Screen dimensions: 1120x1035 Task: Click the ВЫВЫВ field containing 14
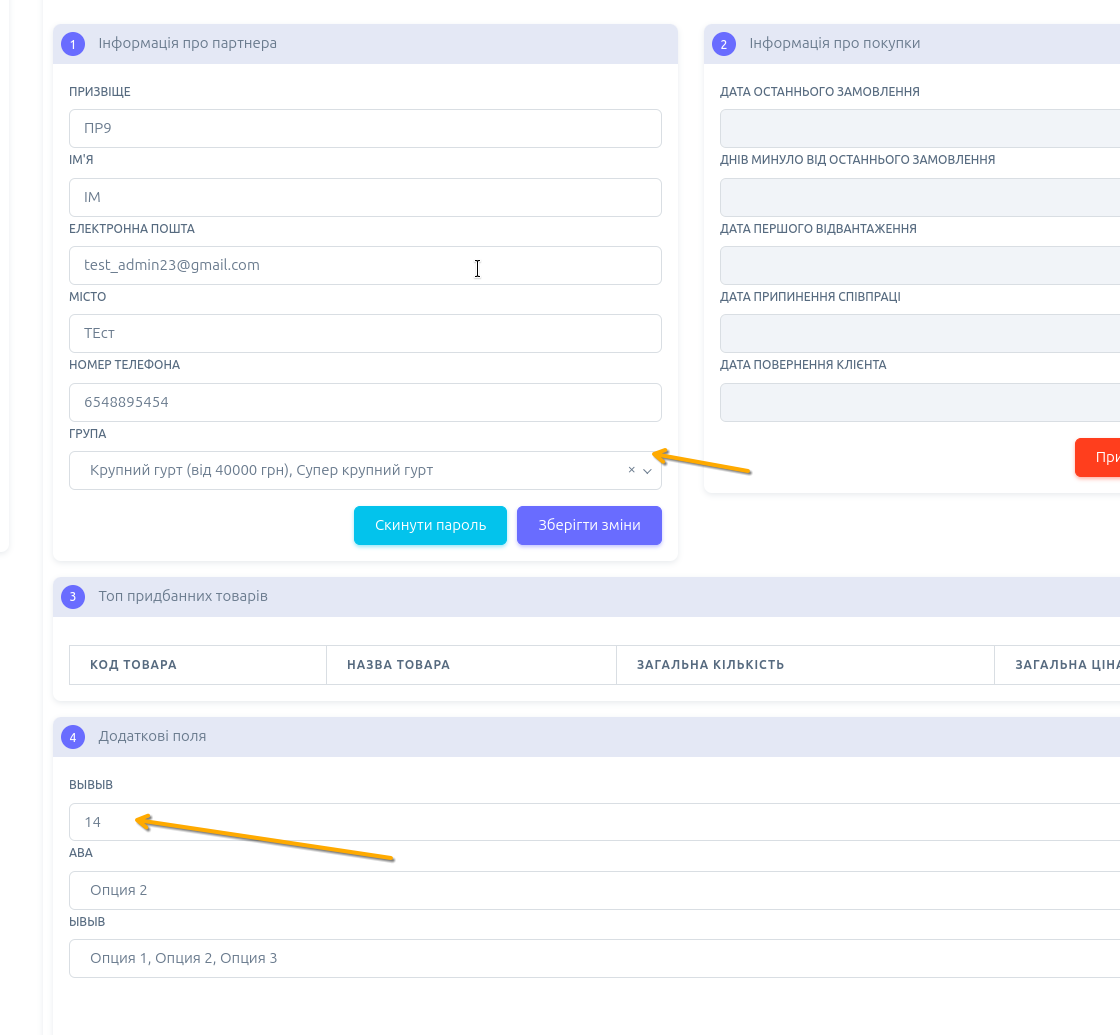point(590,822)
